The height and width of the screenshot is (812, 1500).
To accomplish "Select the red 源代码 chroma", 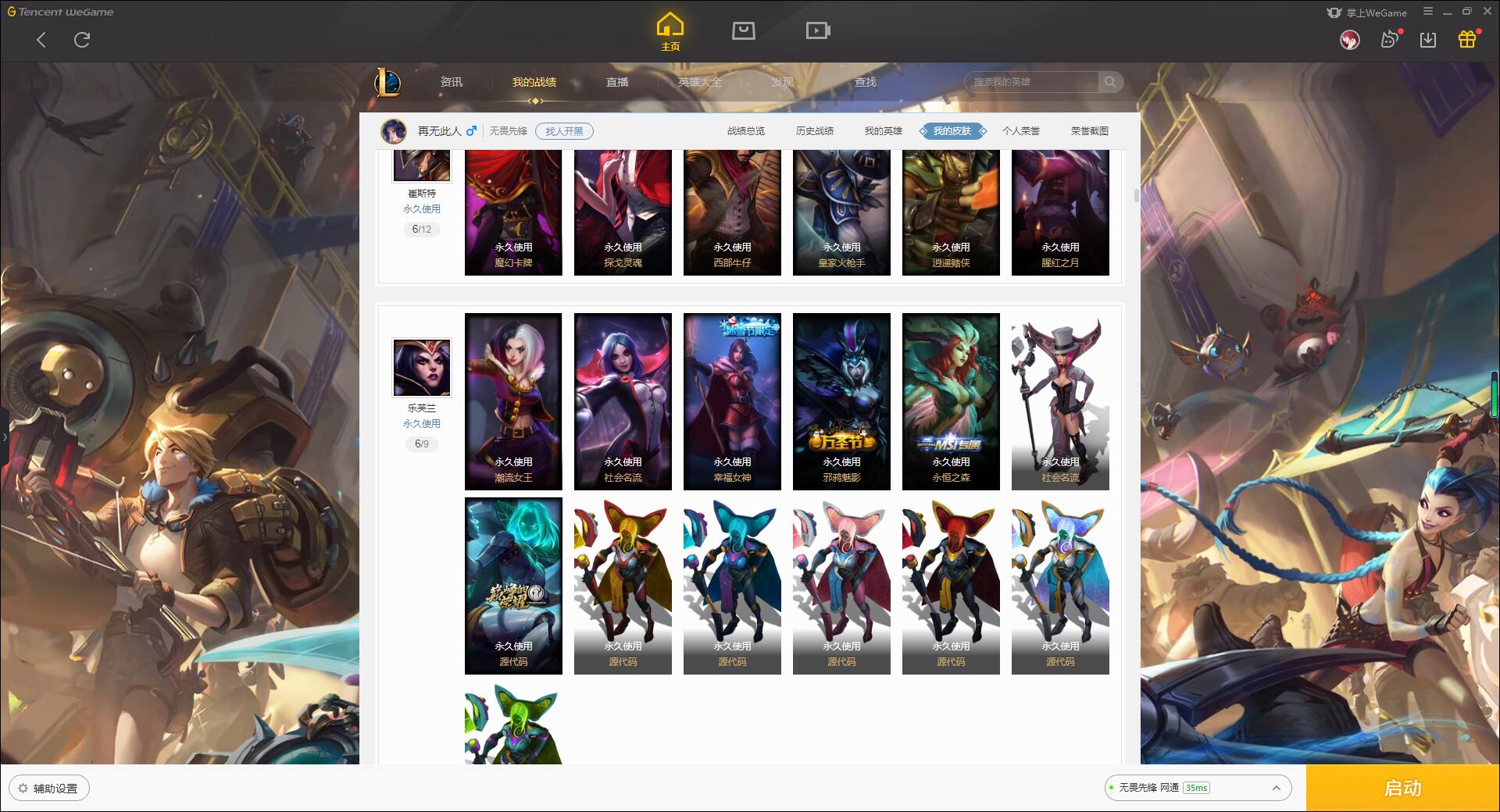I will pos(951,586).
